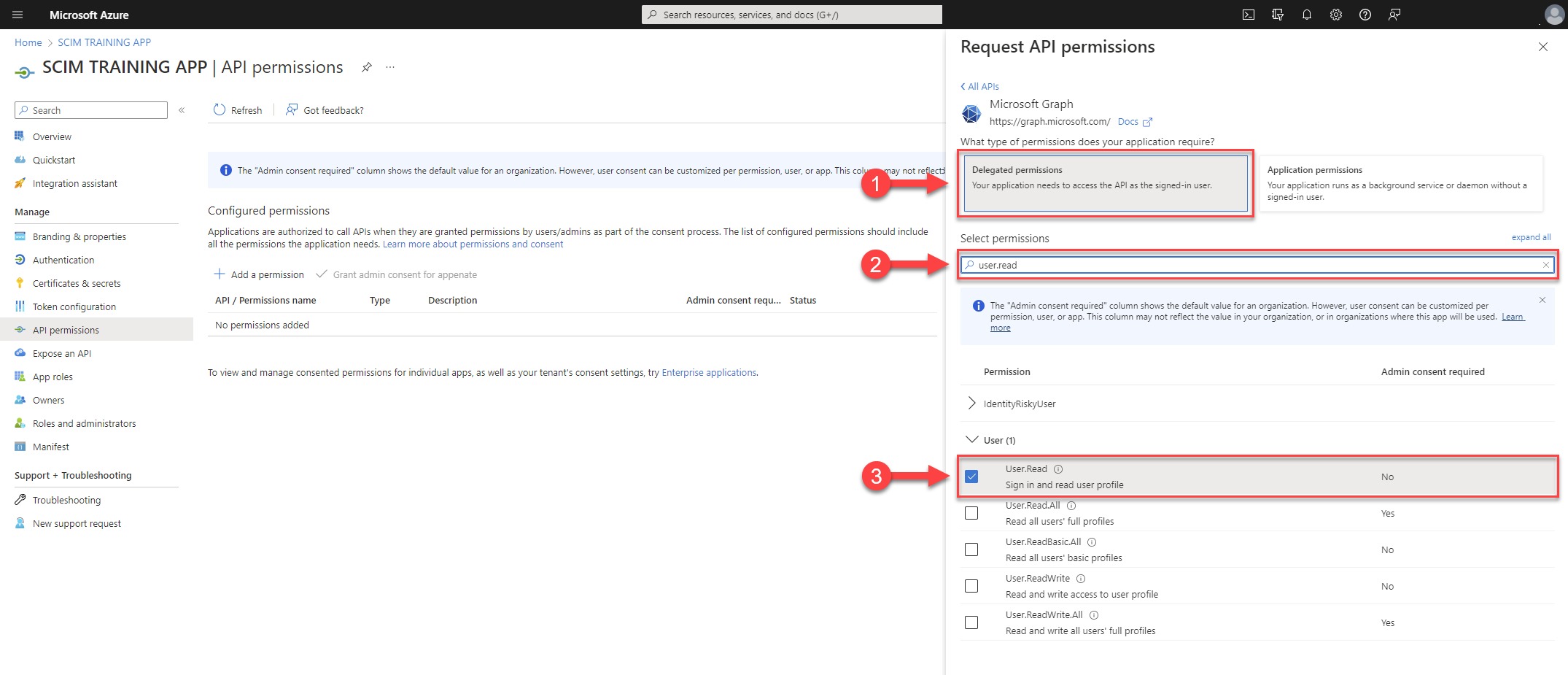
Task: Open directories and subscriptions filter icon
Action: 1278,15
